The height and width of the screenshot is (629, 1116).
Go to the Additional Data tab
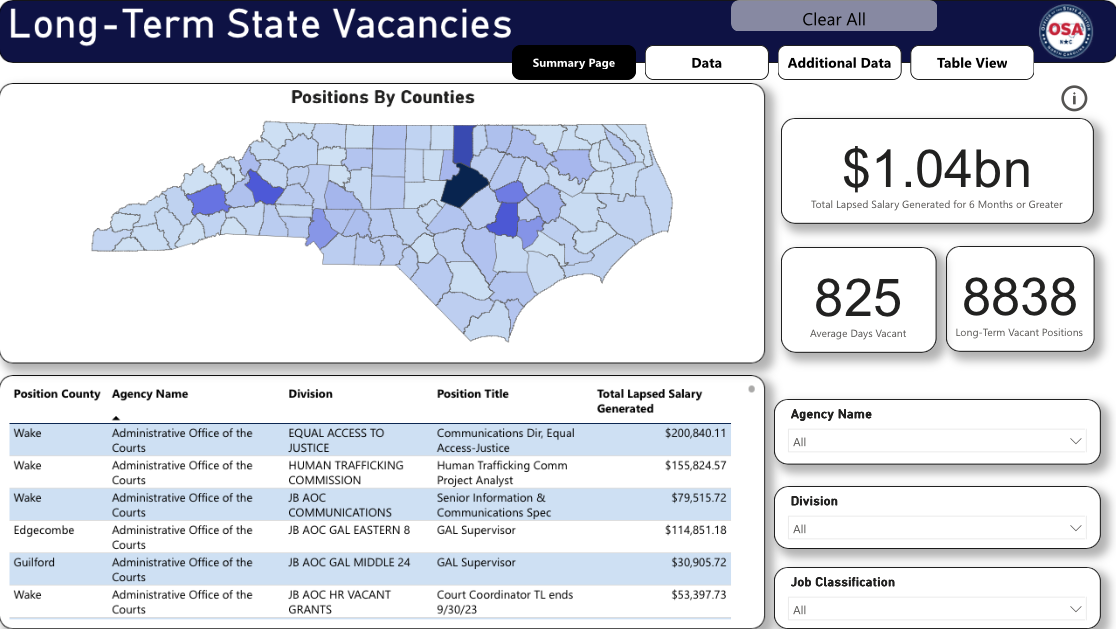click(839, 63)
